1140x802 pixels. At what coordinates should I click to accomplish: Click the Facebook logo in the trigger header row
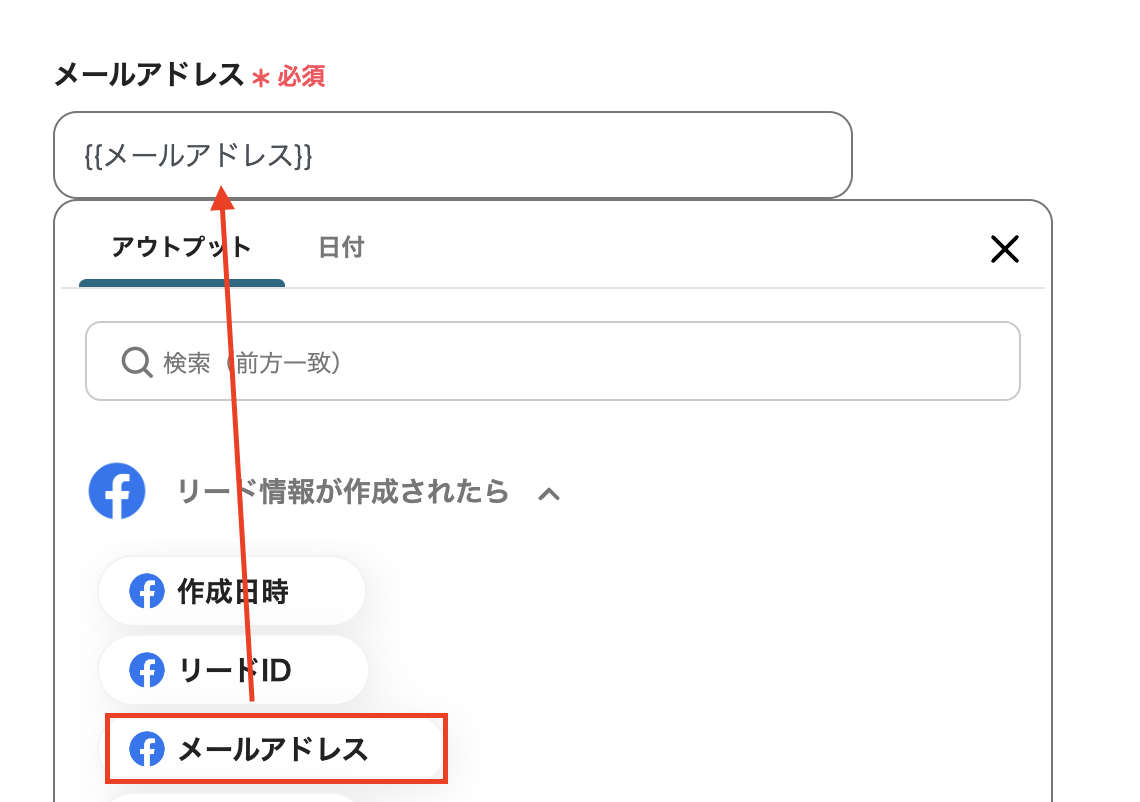[117, 491]
